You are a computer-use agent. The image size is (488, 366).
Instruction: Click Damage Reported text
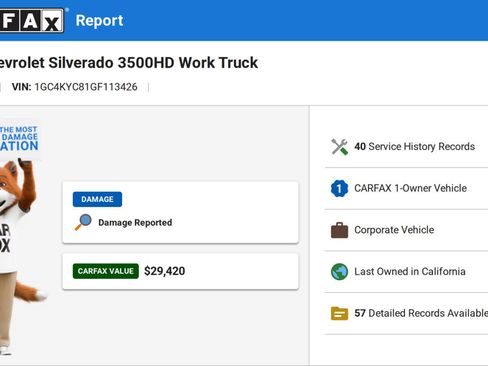click(x=135, y=222)
